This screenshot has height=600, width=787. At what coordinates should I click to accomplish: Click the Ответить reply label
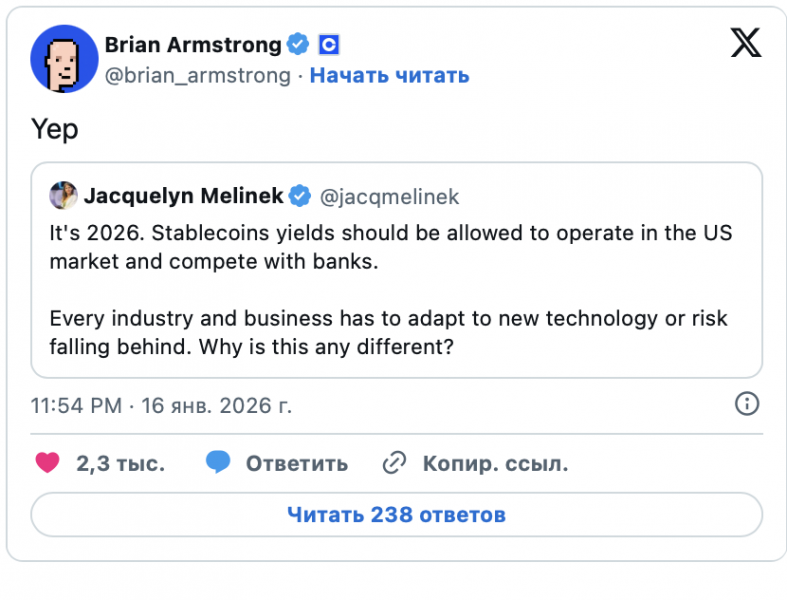coord(297,463)
